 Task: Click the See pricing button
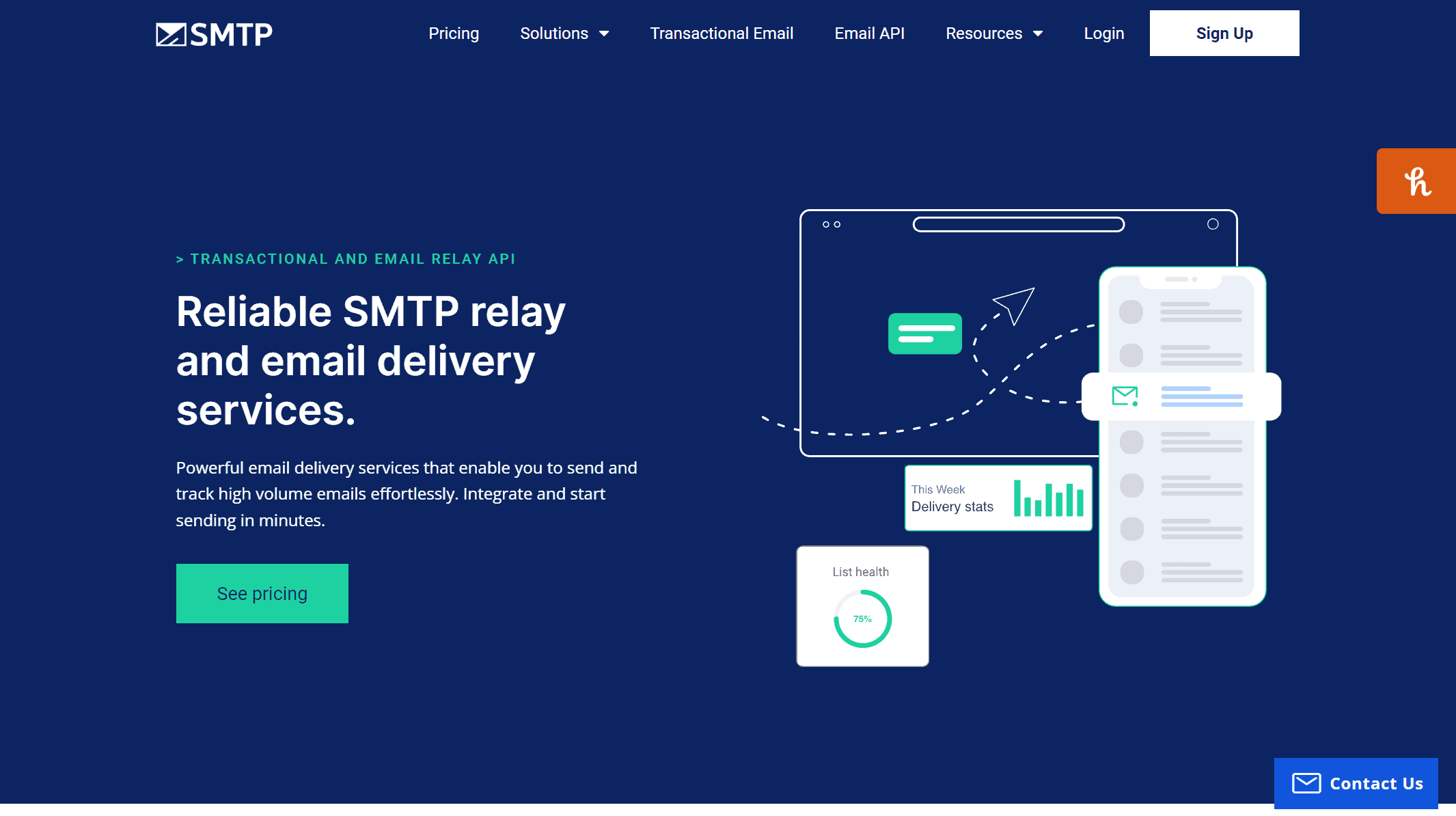(262, 592)
